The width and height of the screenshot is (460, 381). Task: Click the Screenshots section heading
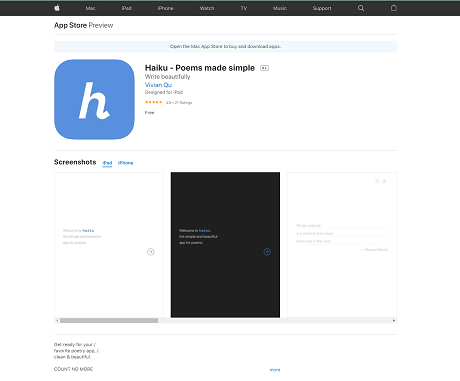(x=75, y=162)
